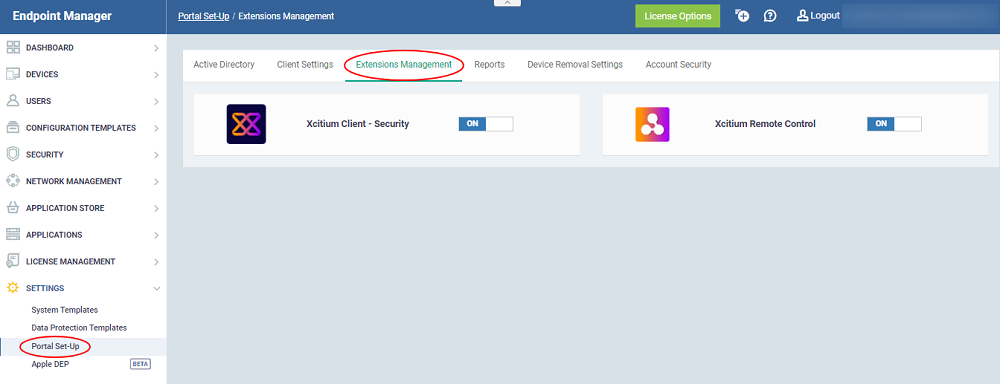Collapse the Settings menu chevron
1000x384 pixels.
click(156, 288)
